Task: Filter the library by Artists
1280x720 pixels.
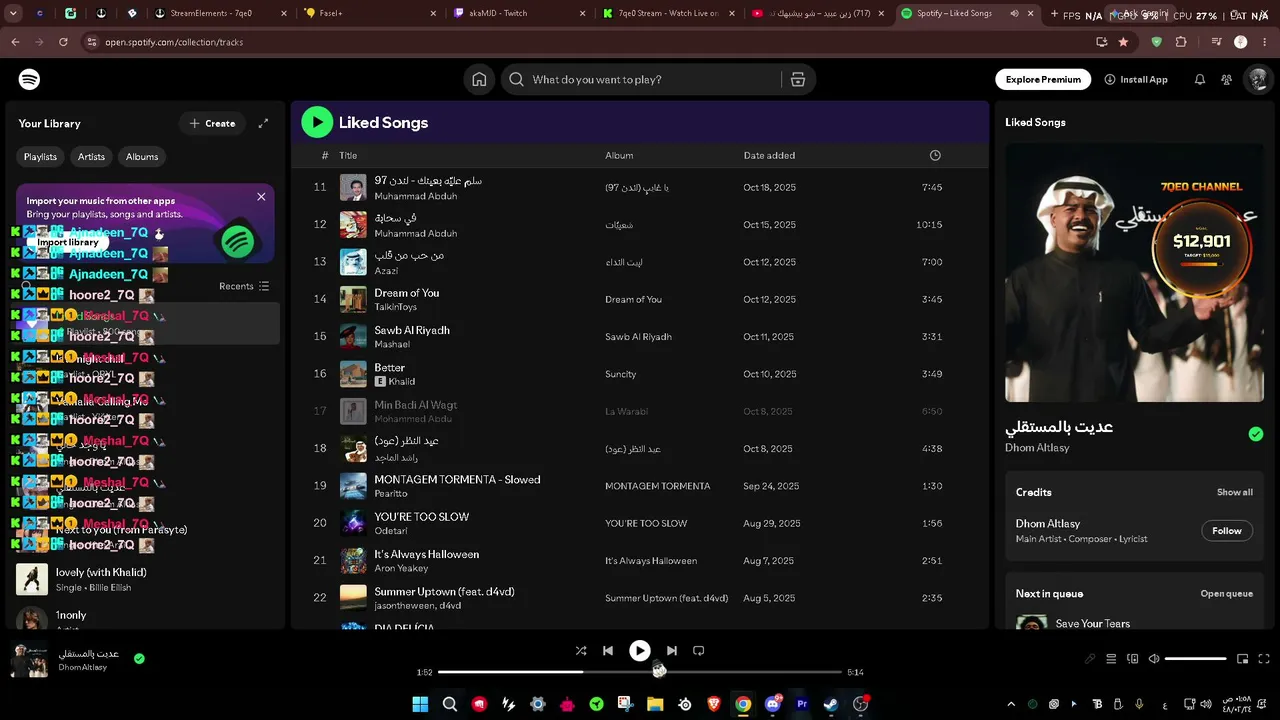Action: pyautogui.click(x=91, y=157)
